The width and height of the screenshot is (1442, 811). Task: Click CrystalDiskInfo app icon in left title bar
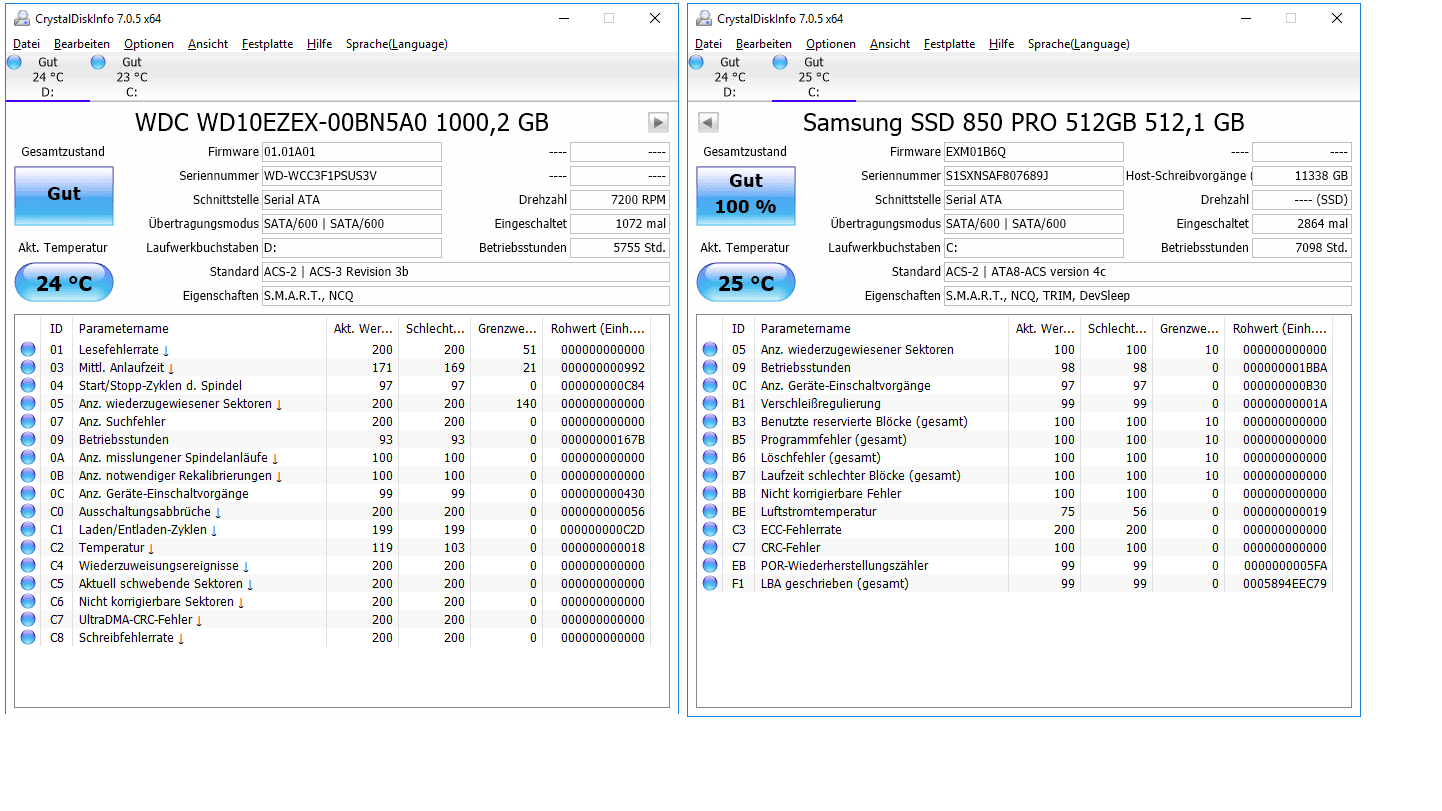(x=21, y=18)
